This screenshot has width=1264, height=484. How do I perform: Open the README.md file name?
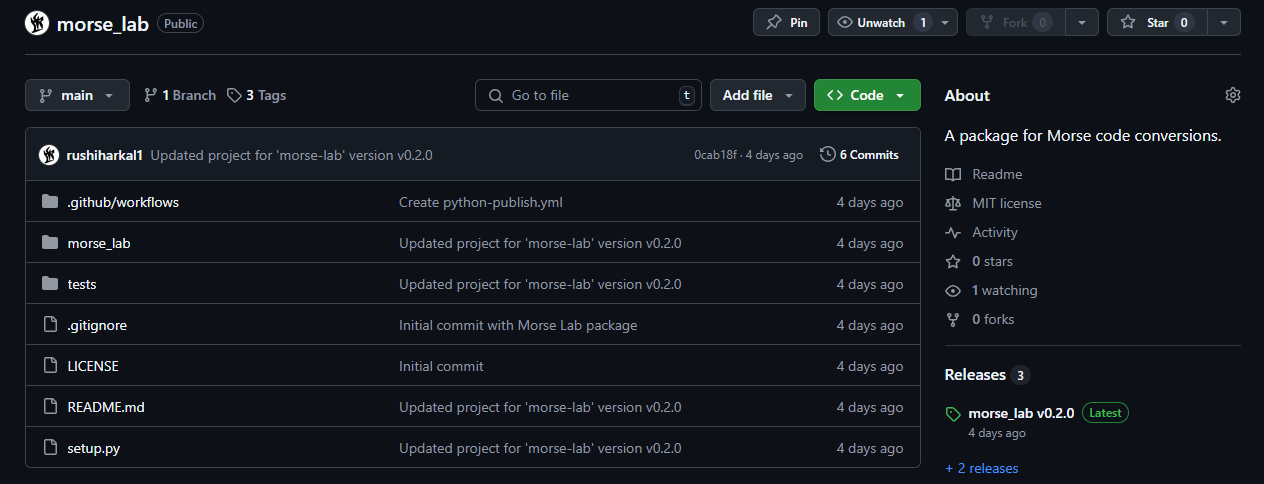pyautogui.click(x=106, y=407)
